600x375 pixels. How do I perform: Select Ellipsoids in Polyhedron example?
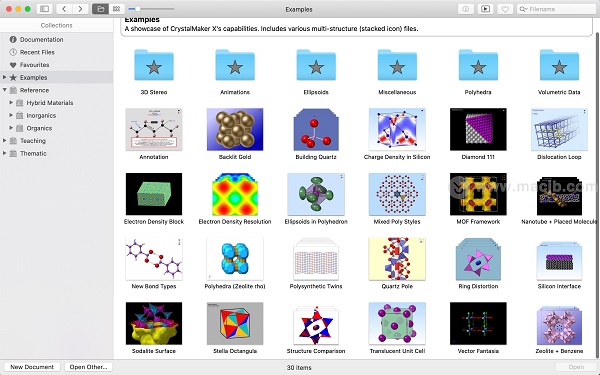[x=316, y=194]
